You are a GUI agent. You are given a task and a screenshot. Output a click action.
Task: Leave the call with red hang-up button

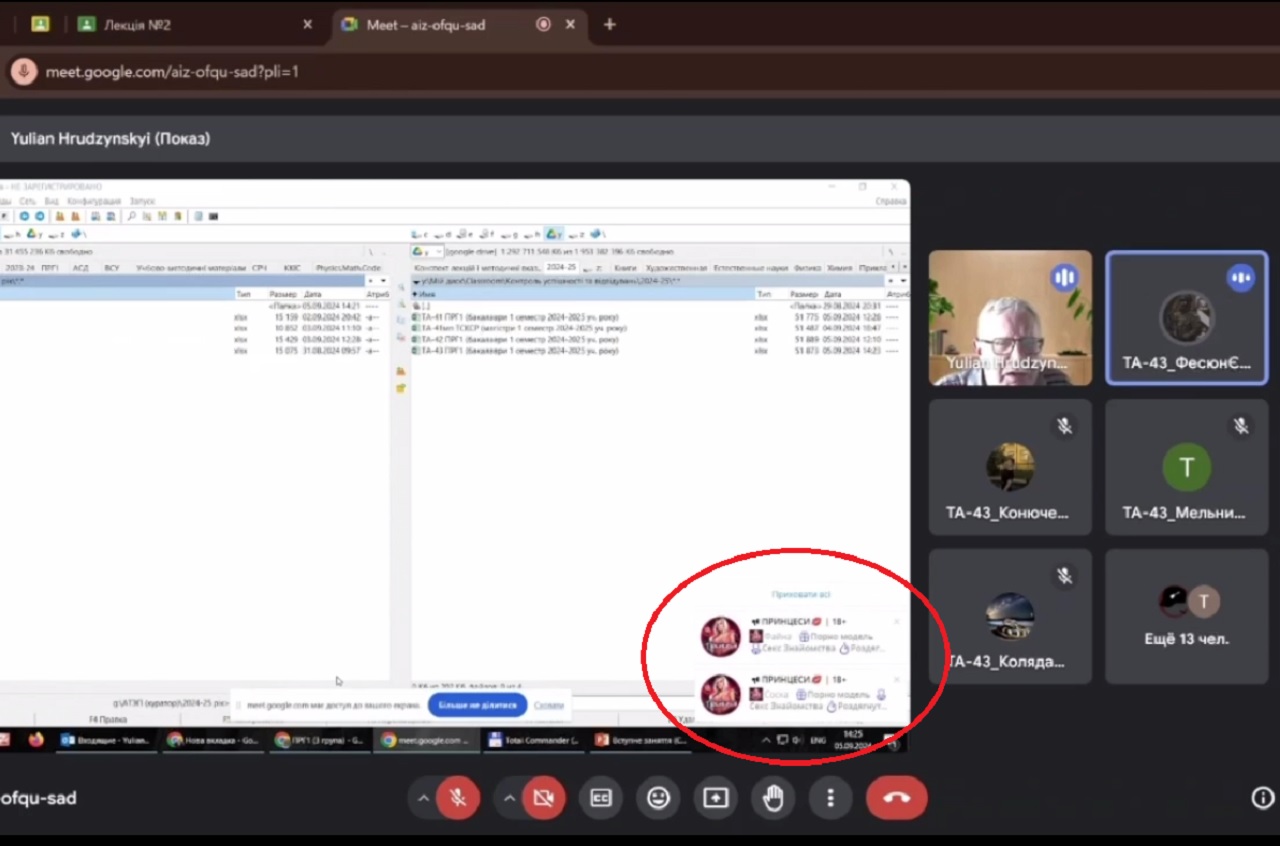896,798
